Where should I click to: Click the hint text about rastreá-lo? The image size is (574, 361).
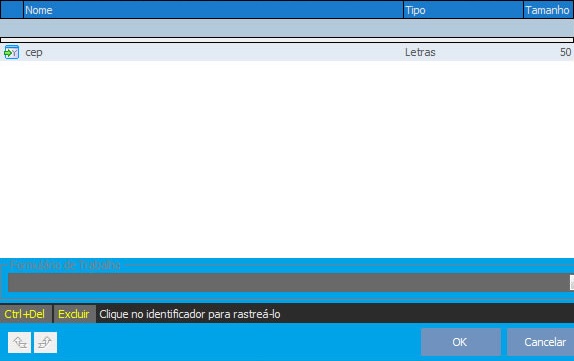pyautogui.click(x=190, y=314)
